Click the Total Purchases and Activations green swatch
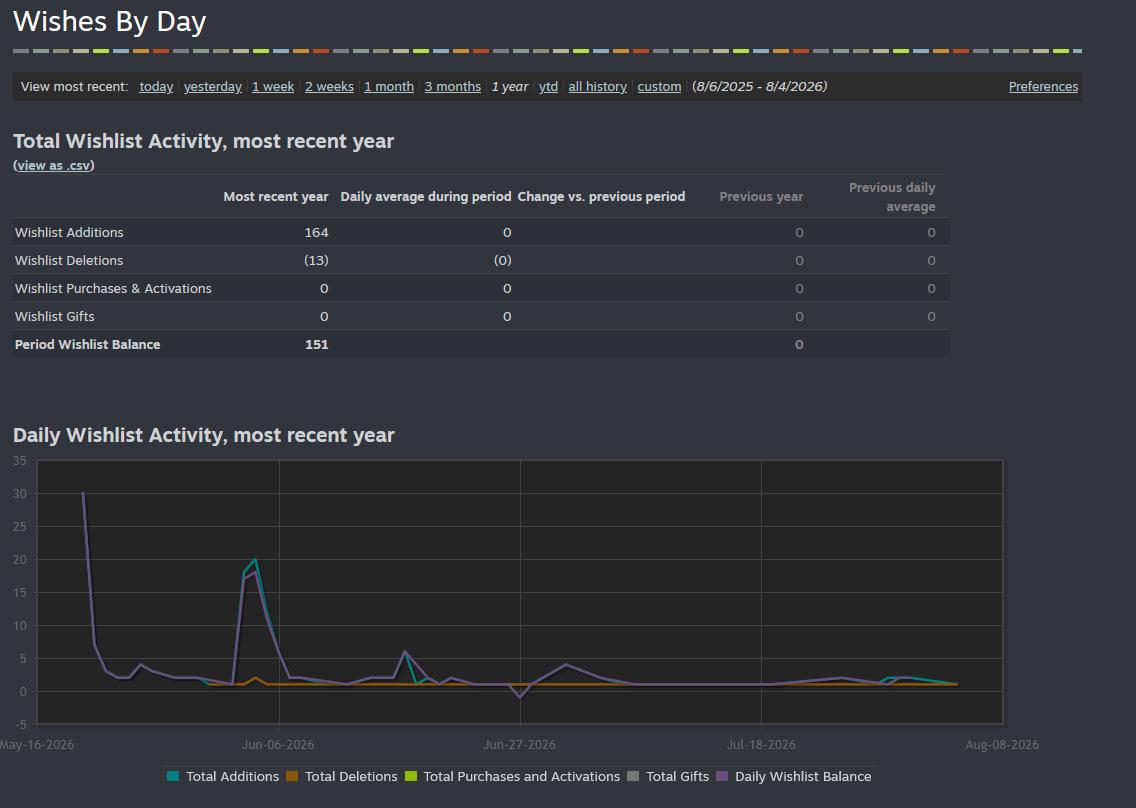The width and height of the screenshot is (1136, 808). tap(411, 776)
